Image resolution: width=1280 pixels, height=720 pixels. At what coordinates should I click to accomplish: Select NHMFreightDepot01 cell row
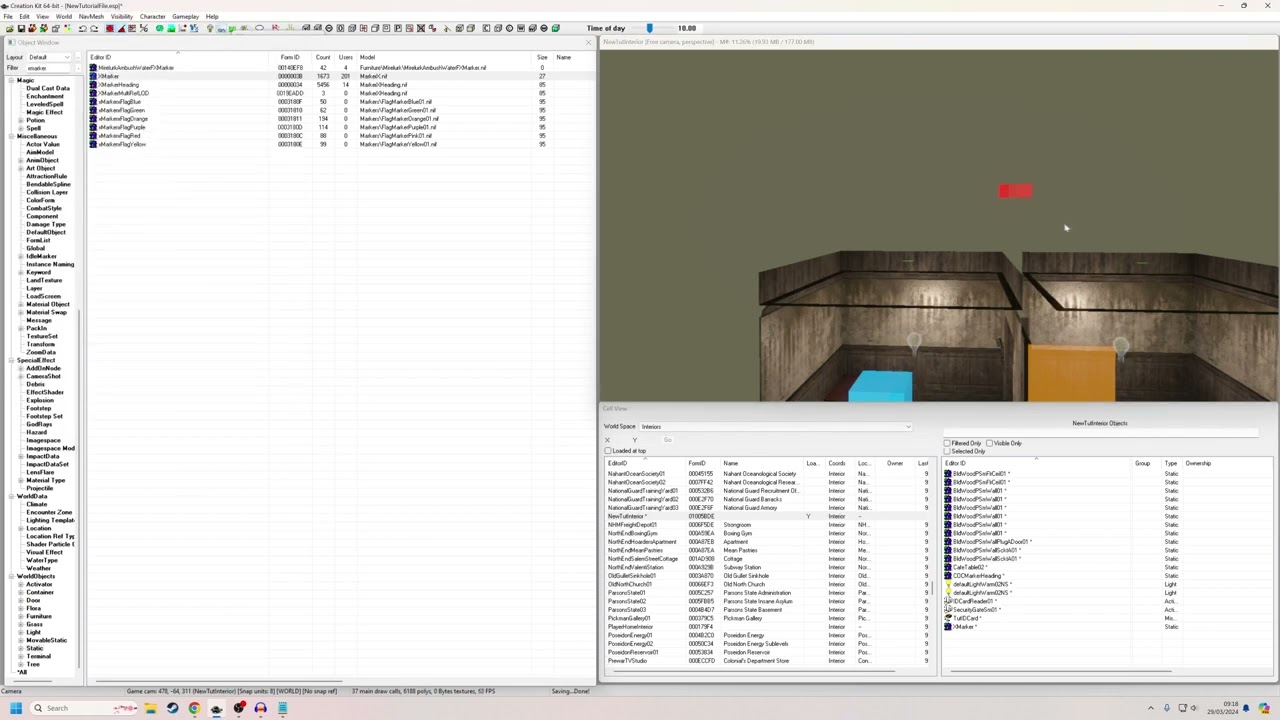pyautogui.click(x=767, y=525)
